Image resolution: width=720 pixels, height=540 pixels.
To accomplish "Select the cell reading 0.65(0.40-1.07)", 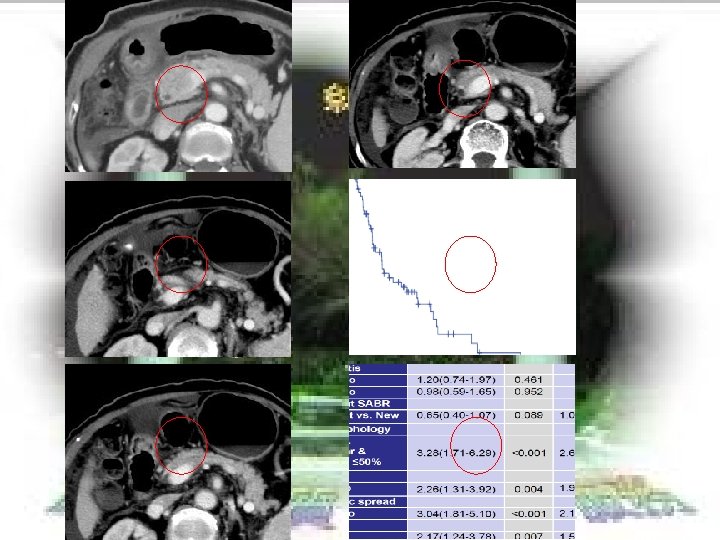I will pyautogui.click(x=456, y=416).
